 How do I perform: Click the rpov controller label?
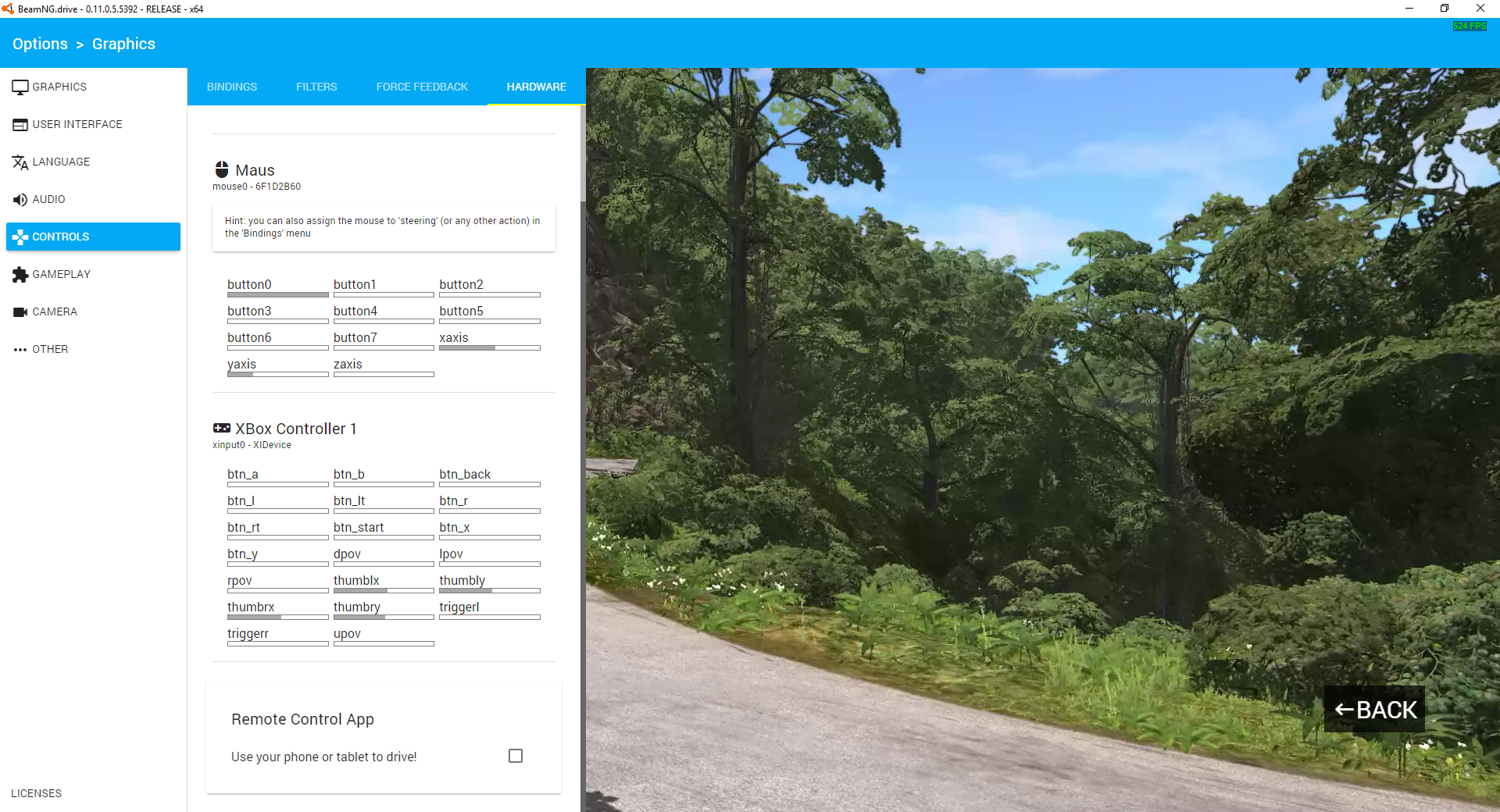(240, 580)
